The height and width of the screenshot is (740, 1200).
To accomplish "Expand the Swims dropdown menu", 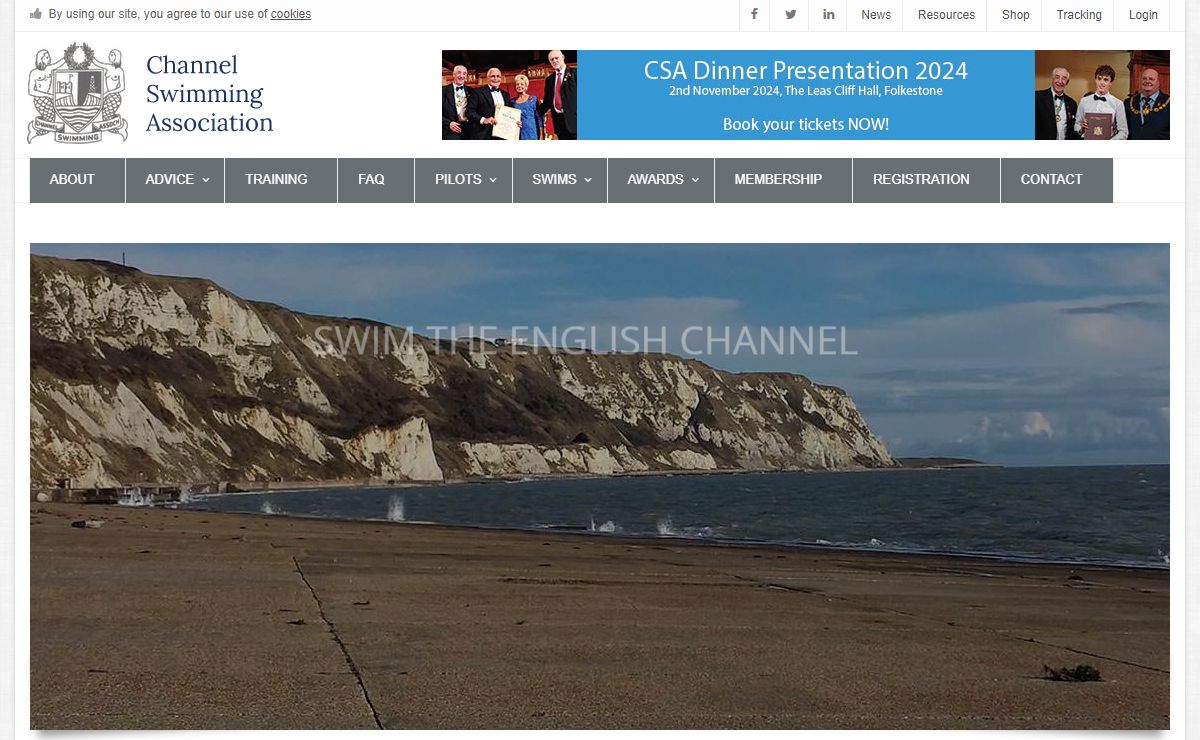I will [x=560, y=180].
